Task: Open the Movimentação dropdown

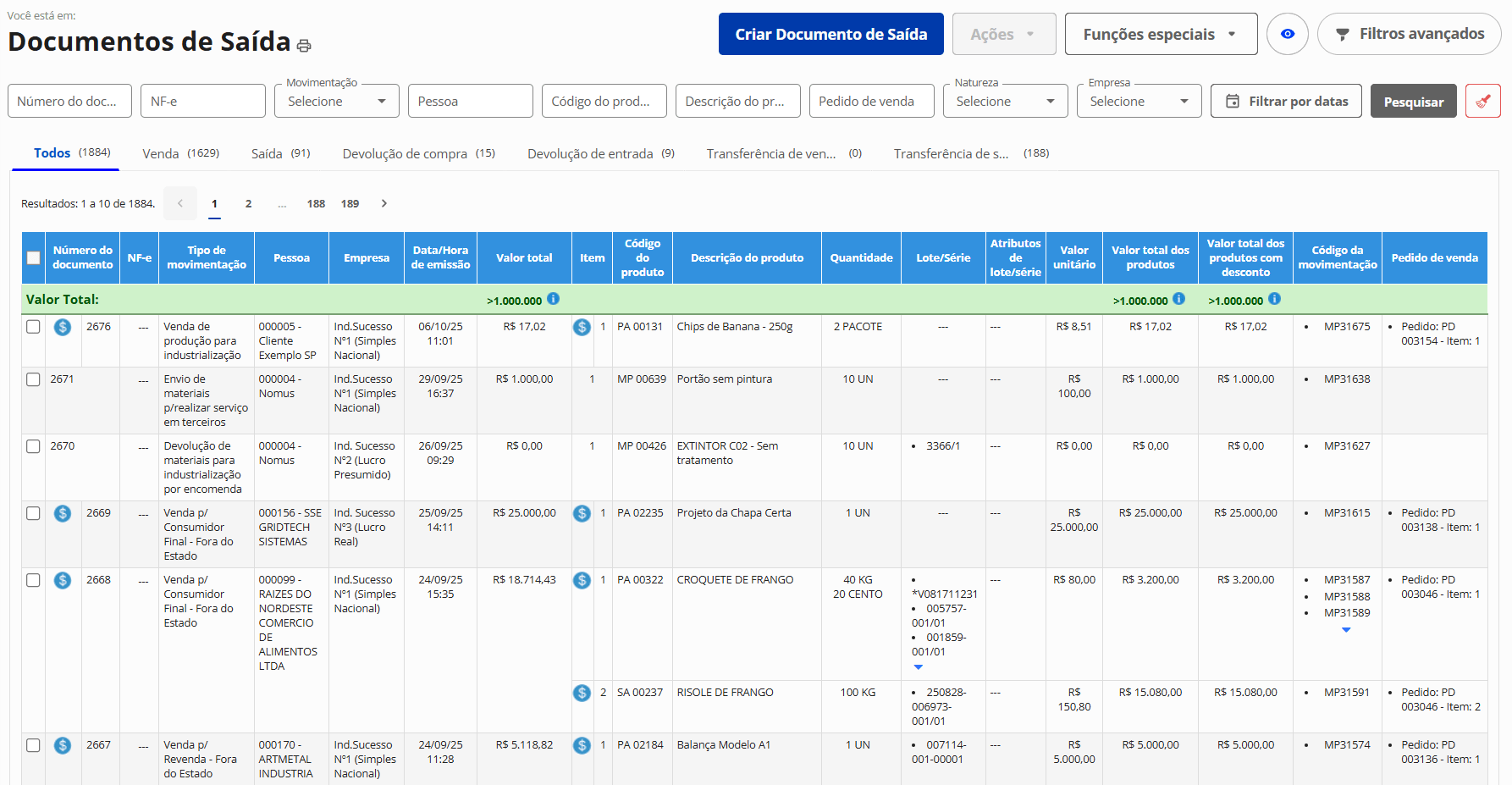Action: point(336,102)
